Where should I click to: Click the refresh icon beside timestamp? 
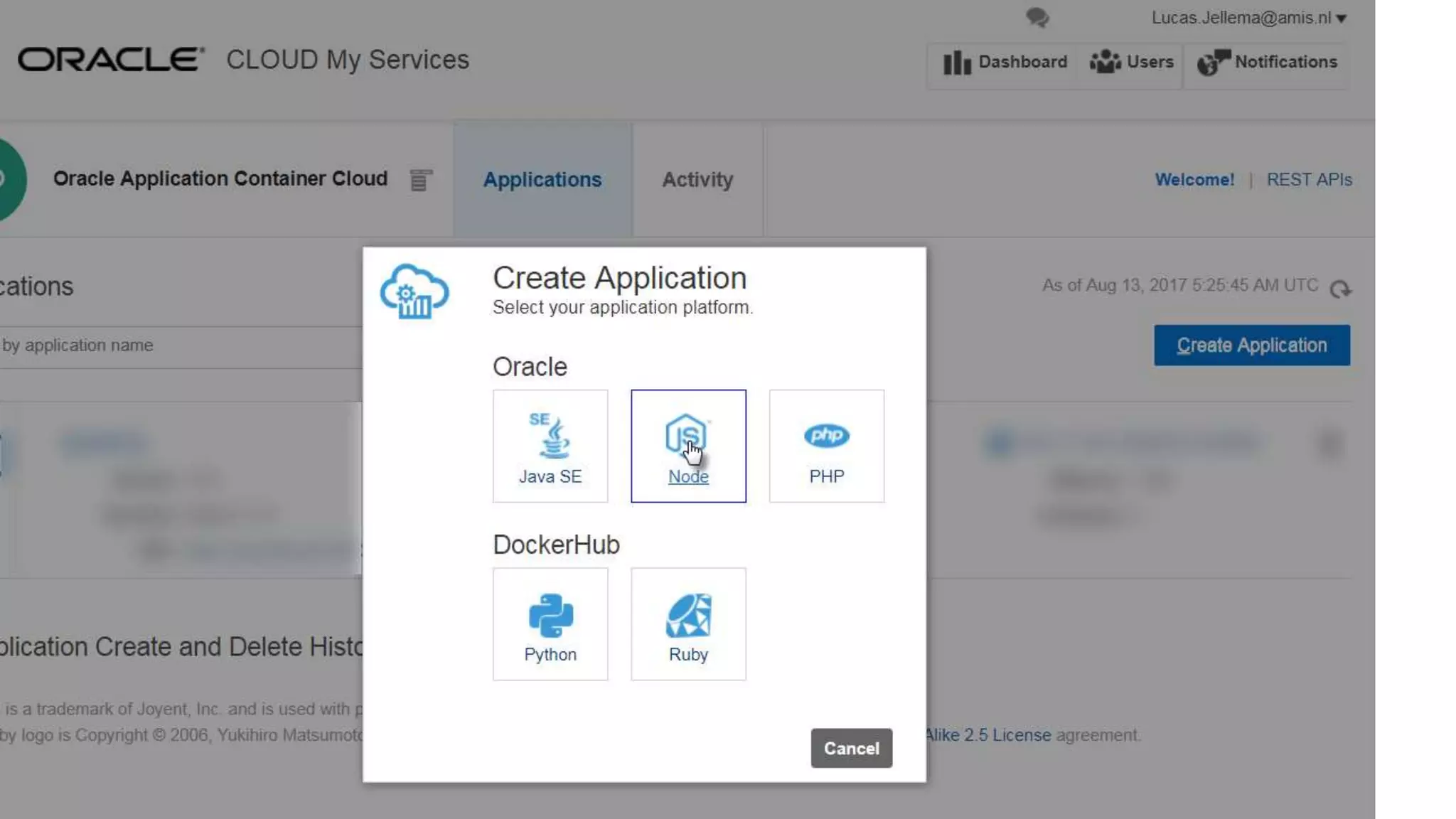click(x=1340, y=289)
